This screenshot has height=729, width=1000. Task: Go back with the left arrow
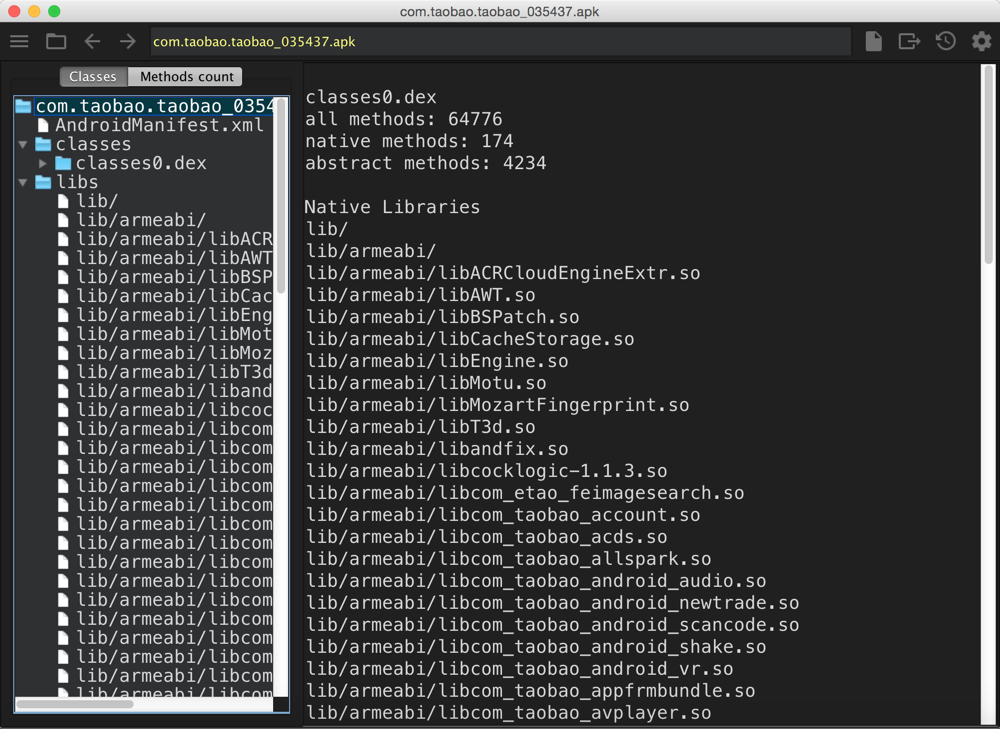click(x=92, y=42)
